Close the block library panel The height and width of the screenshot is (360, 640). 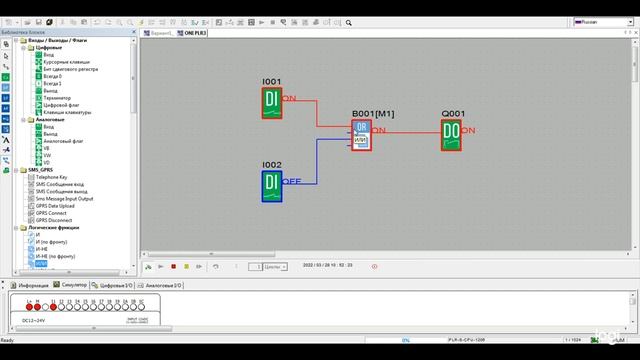click(x=134, y=32)
